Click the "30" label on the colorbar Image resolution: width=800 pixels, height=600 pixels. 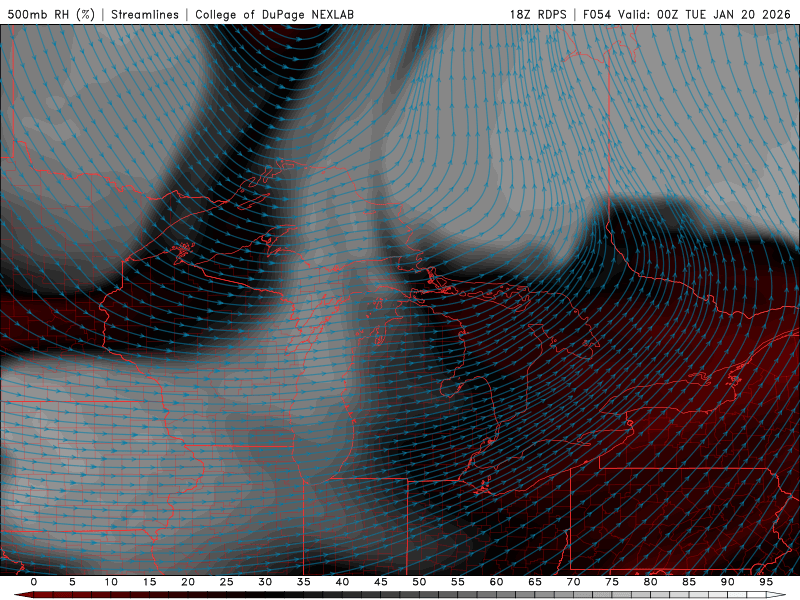click(265, 582)
